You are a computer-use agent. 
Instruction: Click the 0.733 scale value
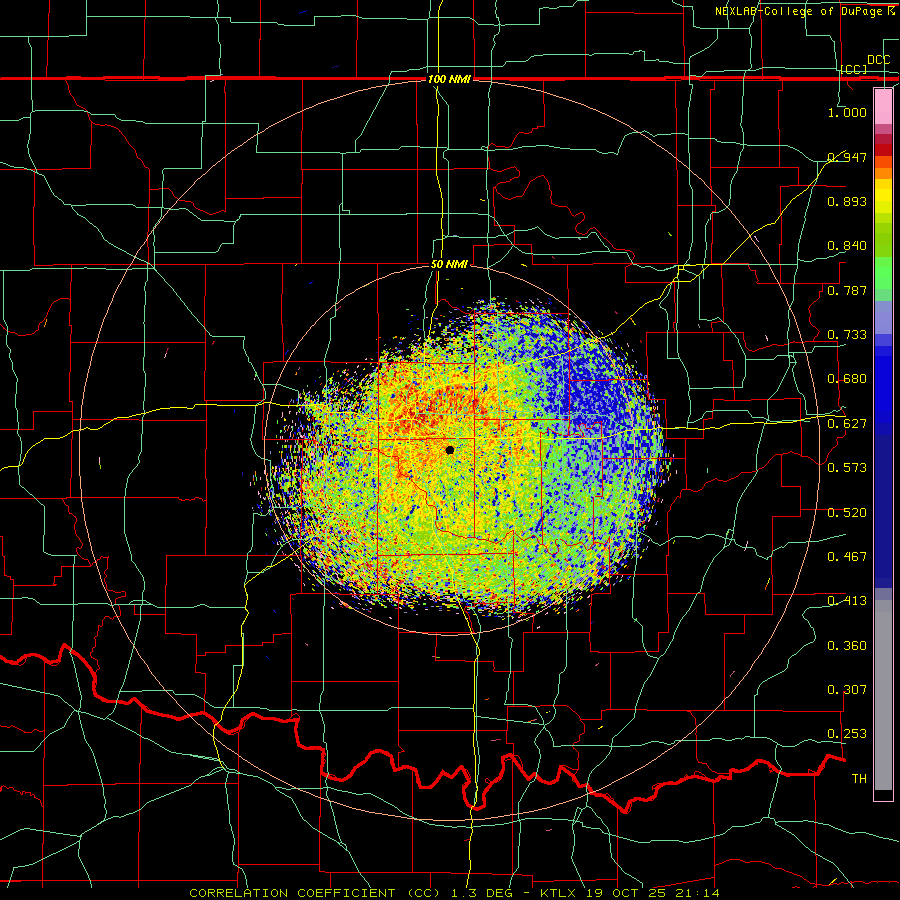click(x=847, y=335)
